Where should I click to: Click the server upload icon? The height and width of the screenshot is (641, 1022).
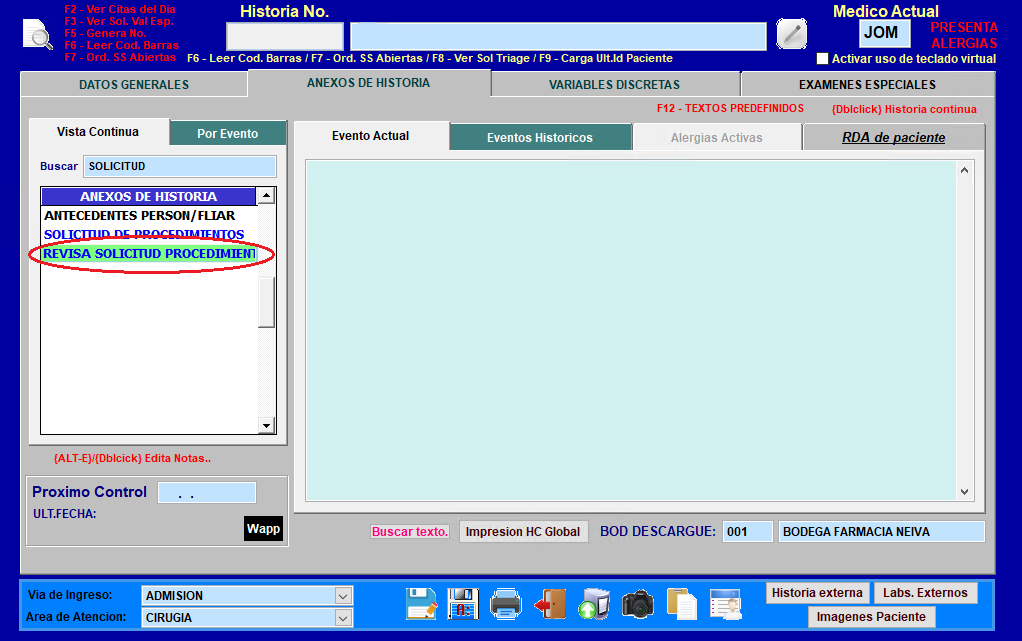tap(594, 603)
